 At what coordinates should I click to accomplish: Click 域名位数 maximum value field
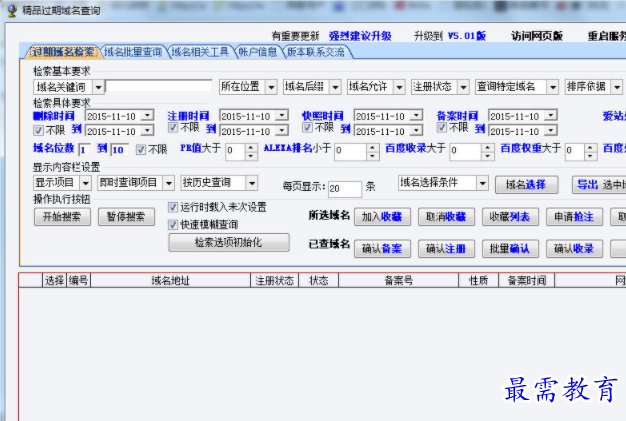coord(119,150)
